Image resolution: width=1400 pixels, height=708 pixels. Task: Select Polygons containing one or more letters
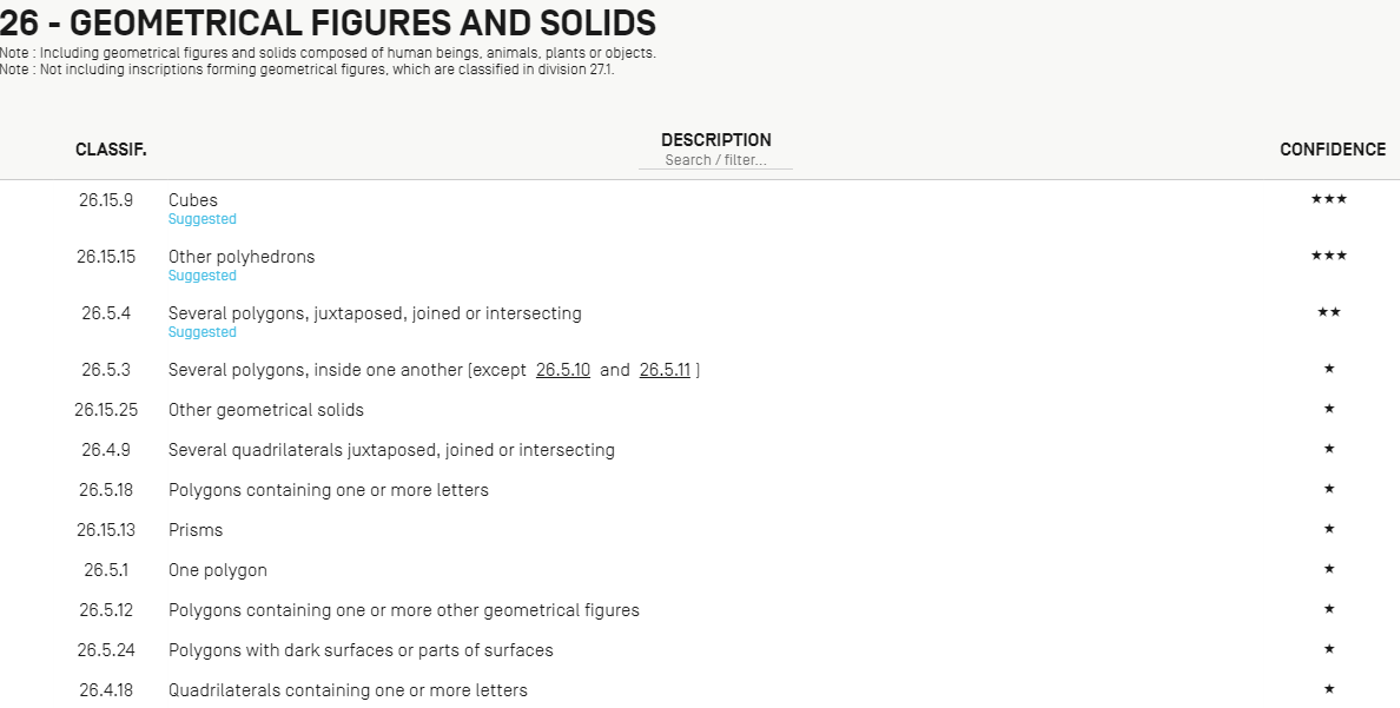(x=328, y=490)
